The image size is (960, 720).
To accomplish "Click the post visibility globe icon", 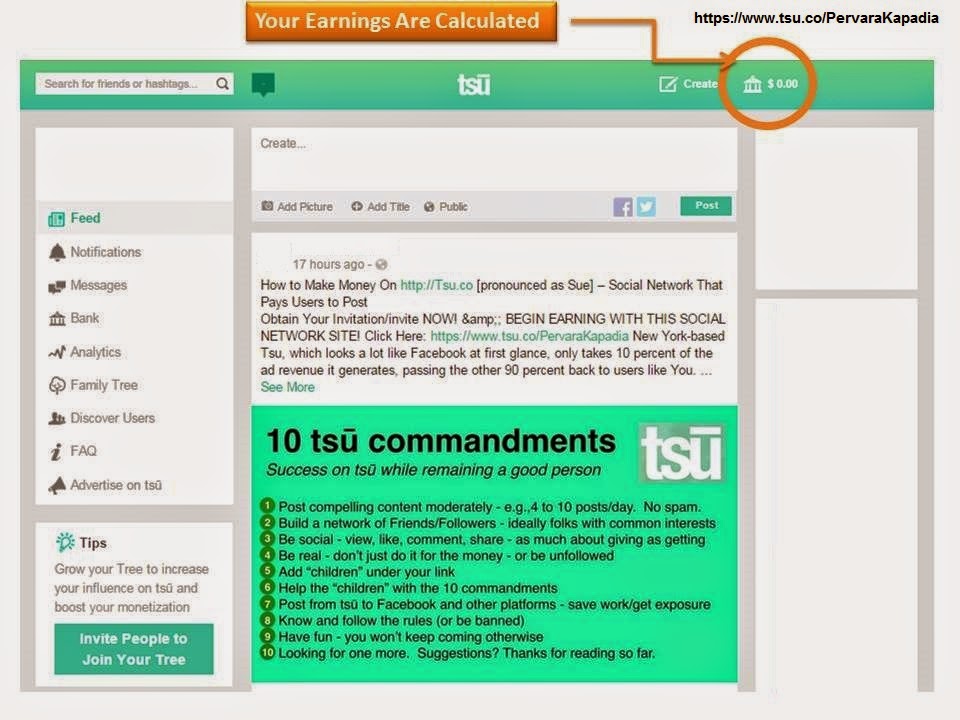I will (381, 264).
